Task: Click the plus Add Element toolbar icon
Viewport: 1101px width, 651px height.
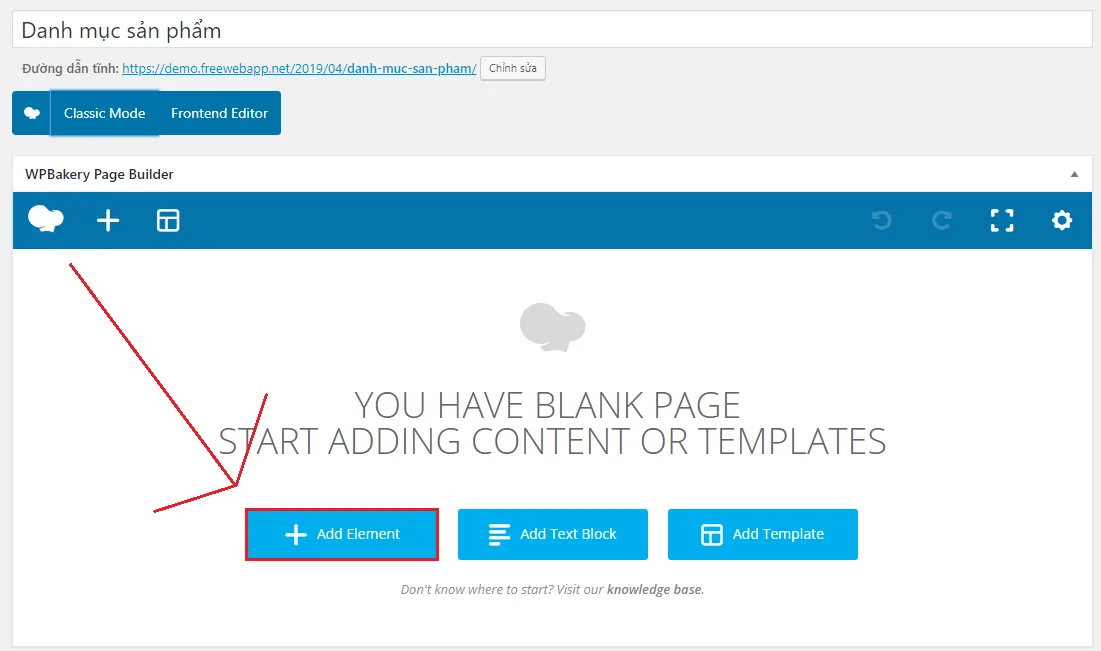Action: point(107,221)
